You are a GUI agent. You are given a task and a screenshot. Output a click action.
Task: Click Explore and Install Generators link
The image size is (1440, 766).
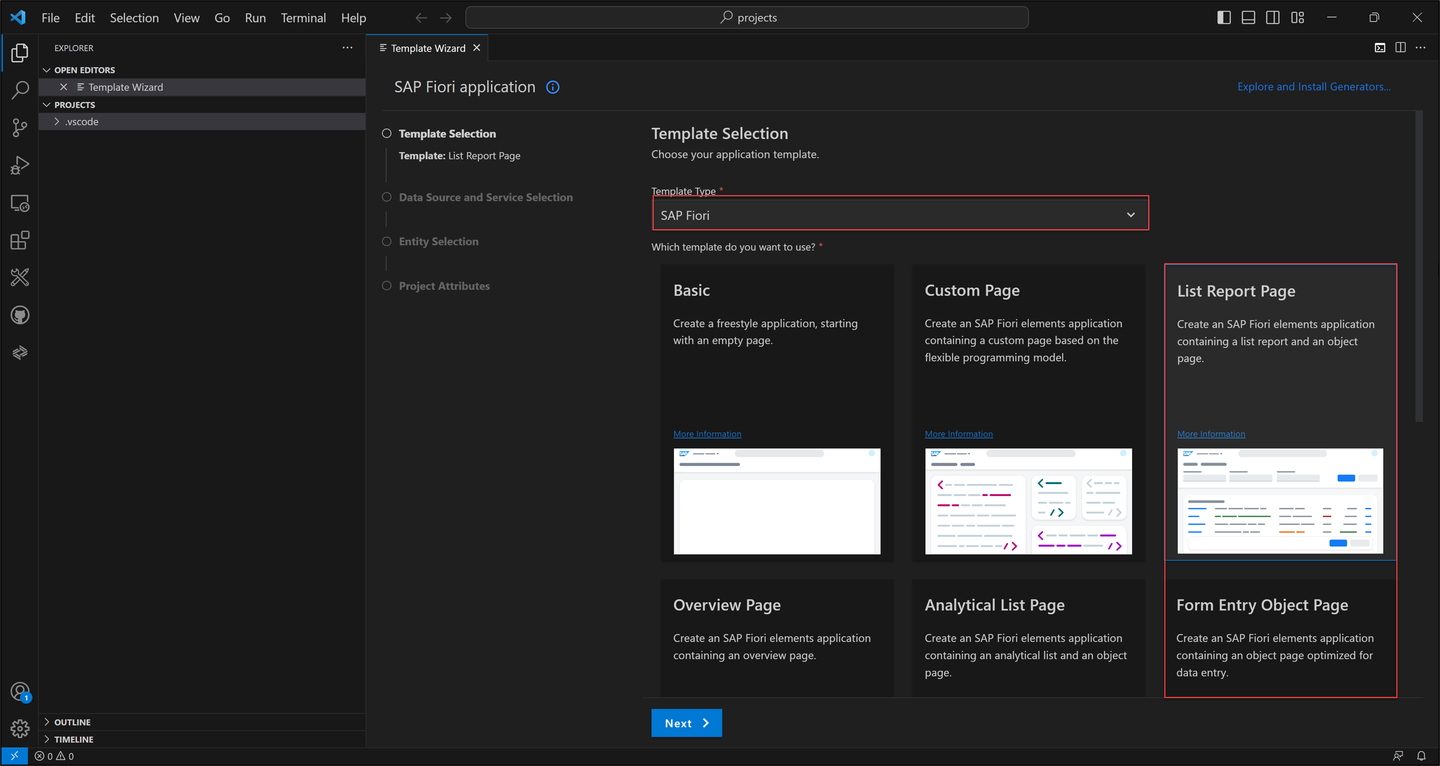pyautogui.click(x=1314, y=87)
